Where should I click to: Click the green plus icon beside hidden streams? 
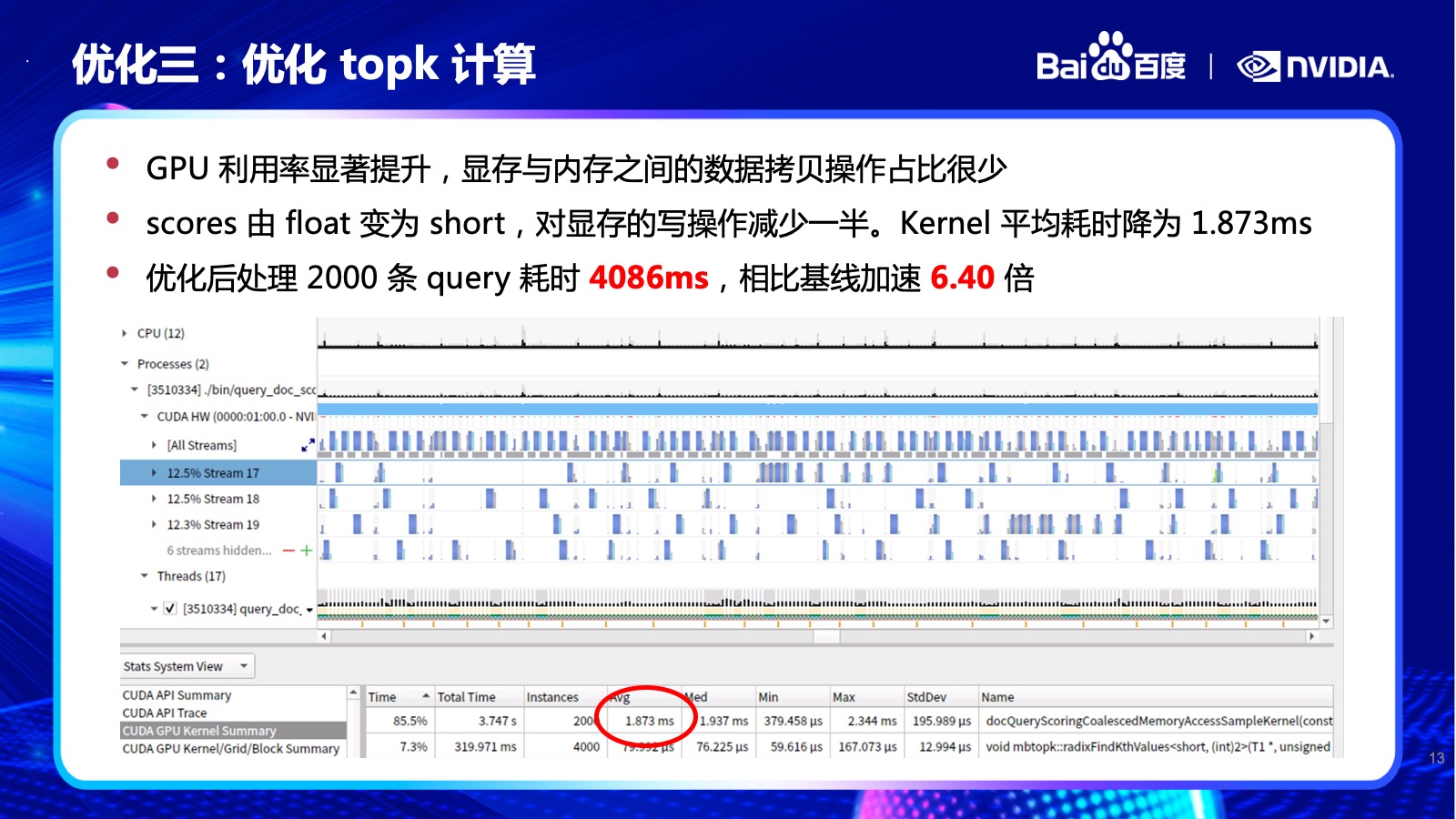coord(307,551)
